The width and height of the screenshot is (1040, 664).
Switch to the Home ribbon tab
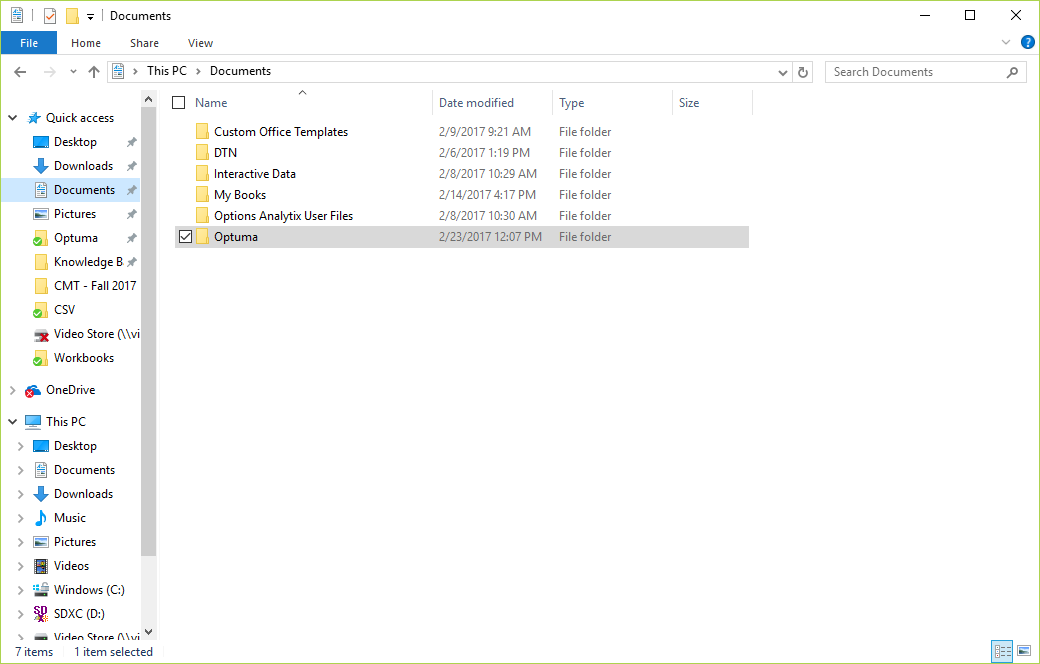[86, 43]
